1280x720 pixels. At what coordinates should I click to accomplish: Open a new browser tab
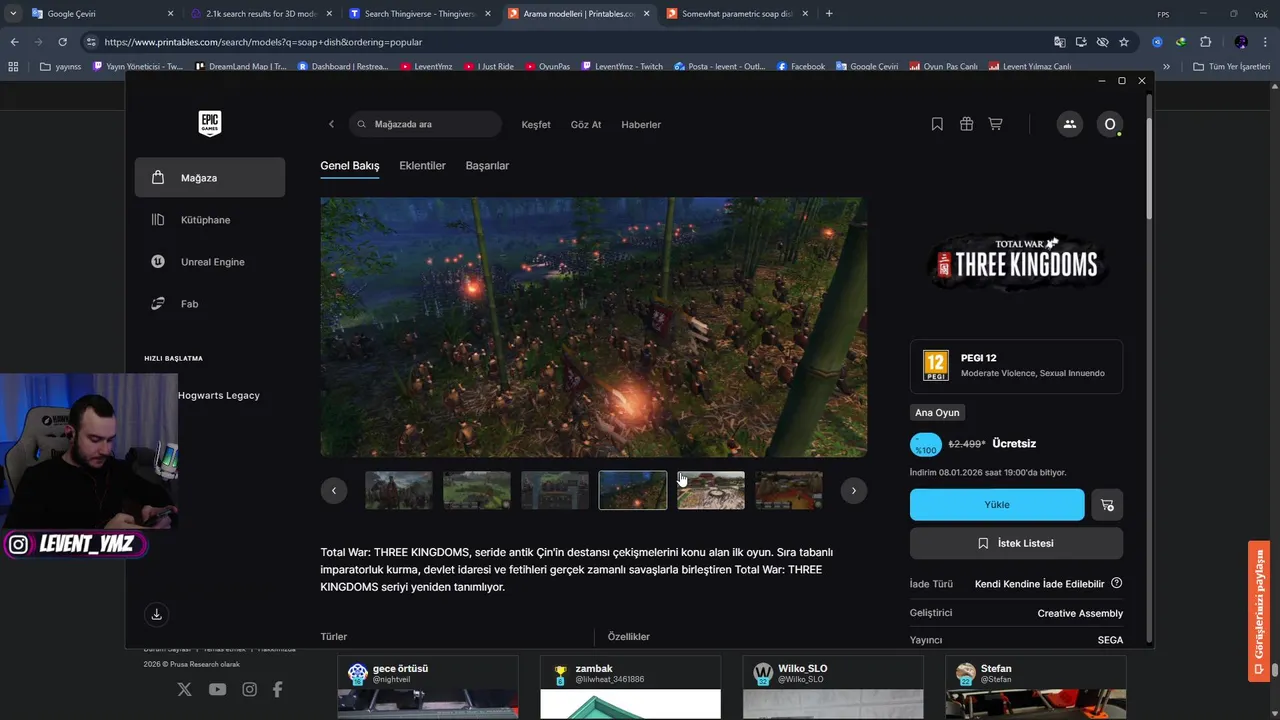[x=829, y=14]
